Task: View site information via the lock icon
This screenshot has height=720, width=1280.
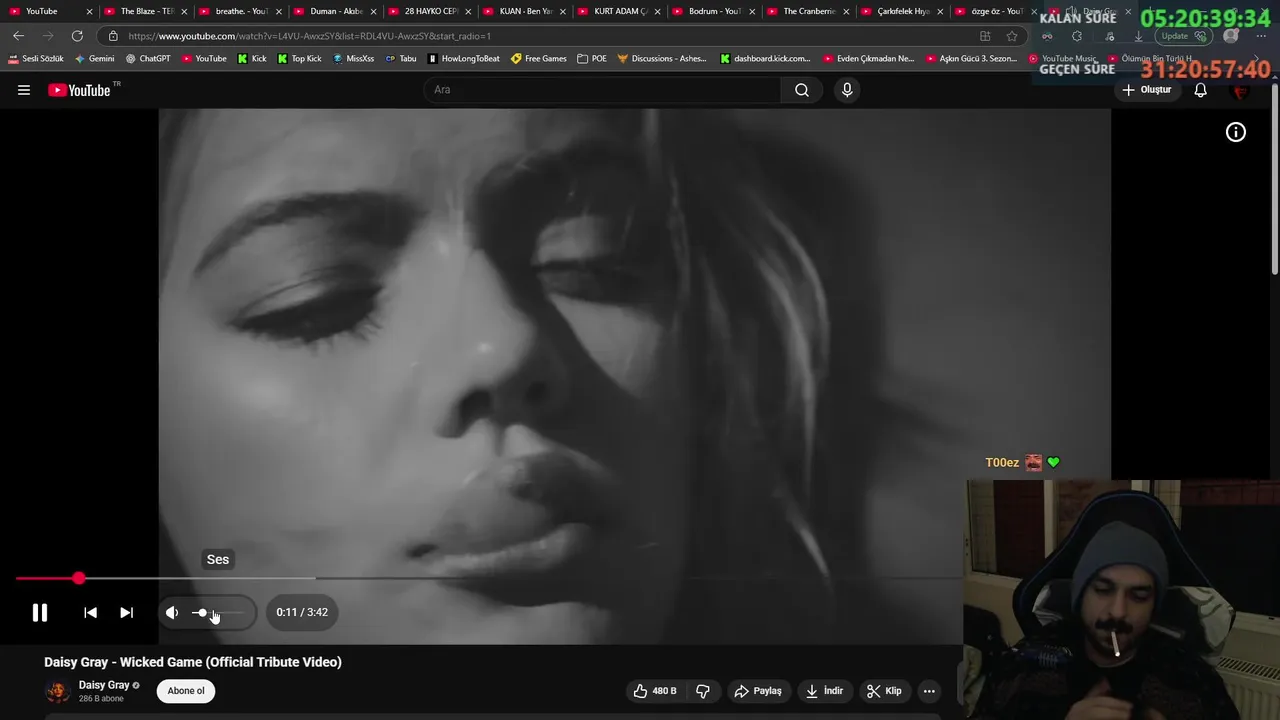Action: point(113,36)
